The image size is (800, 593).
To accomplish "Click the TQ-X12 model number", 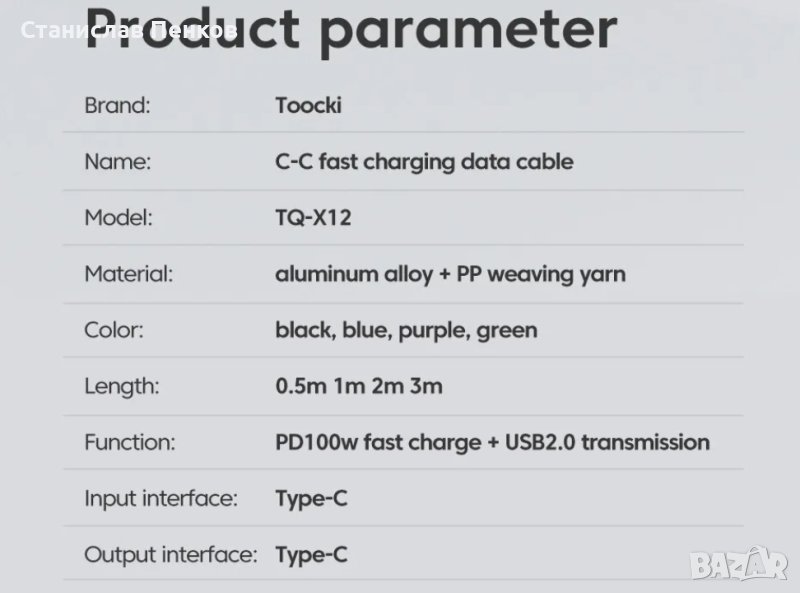I will [x=313, y=217].
